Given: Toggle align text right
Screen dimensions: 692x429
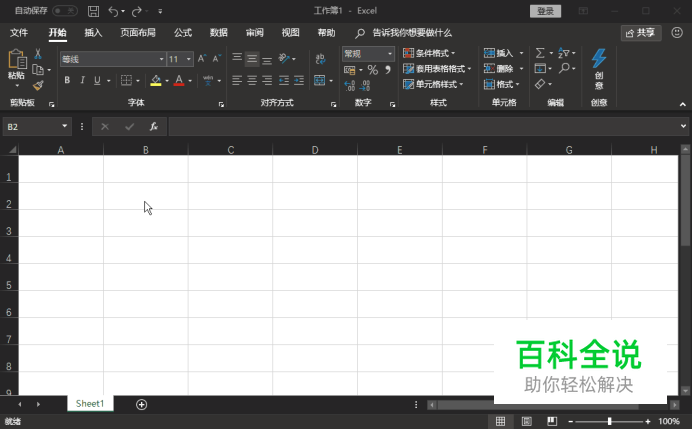Looking at the screenshot, I should (x=267, y=80).
